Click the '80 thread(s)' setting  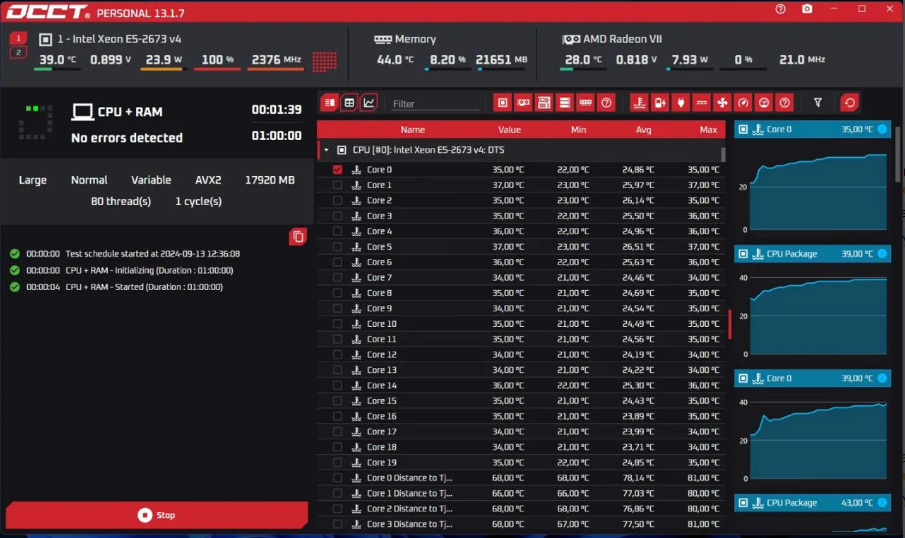click(x=121, y=201)
